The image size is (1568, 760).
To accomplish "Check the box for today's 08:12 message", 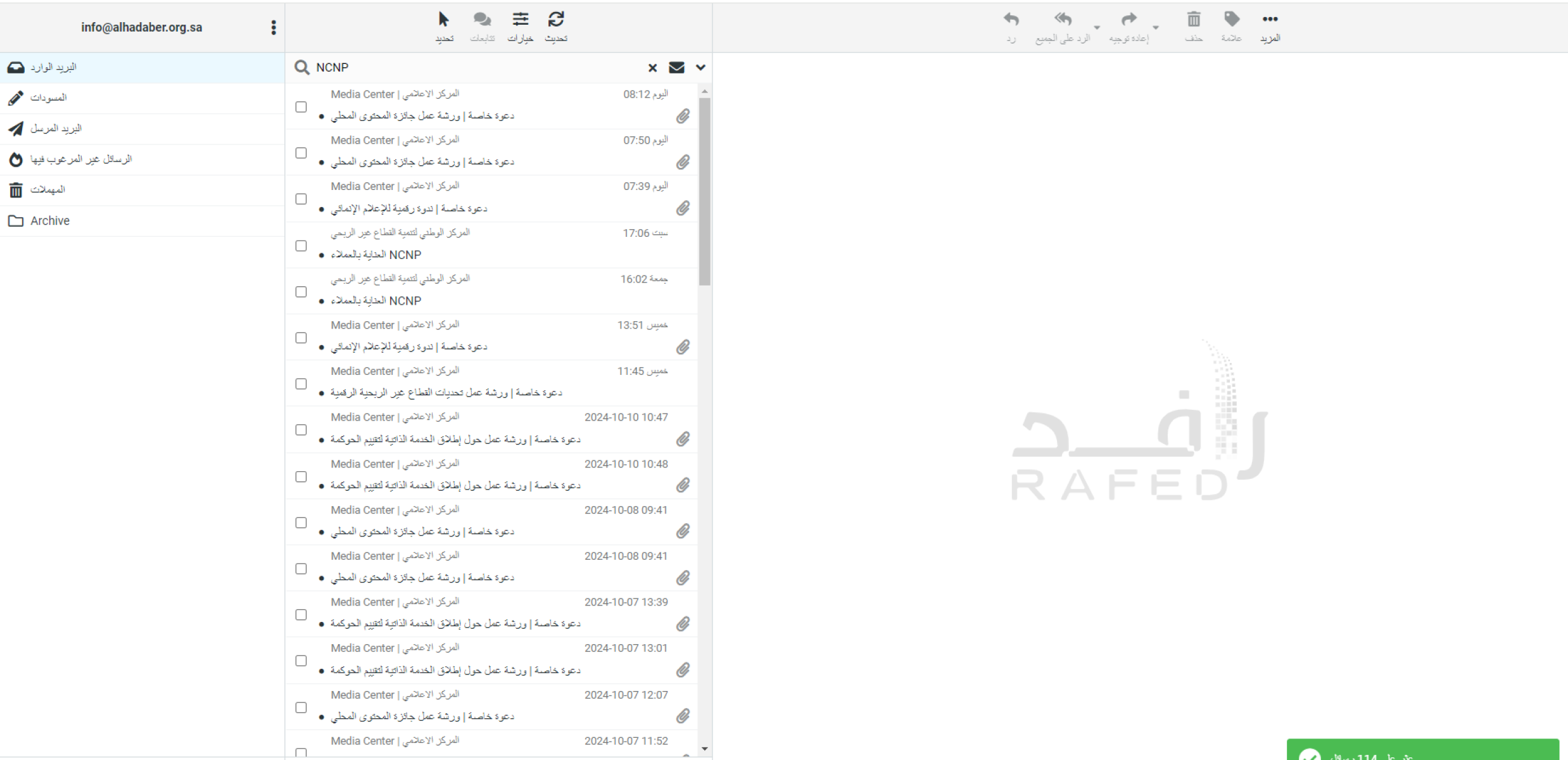I will (x=301, y=107).
